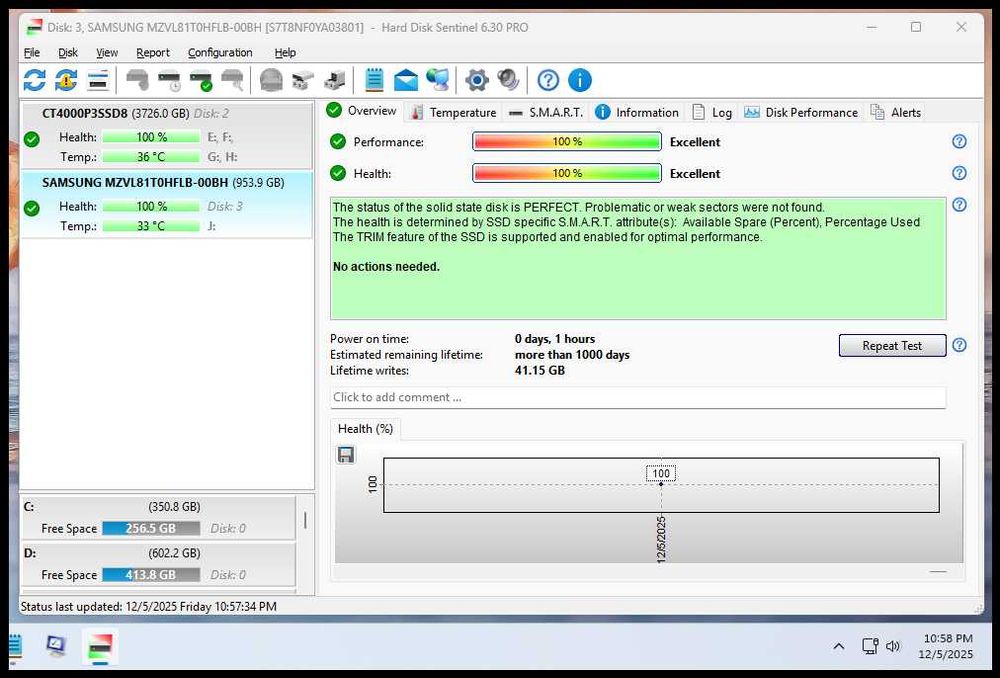
Task: Select the SAMSUNG MZVL81T0HFLB-00BH disk entry
Action: 167,204
